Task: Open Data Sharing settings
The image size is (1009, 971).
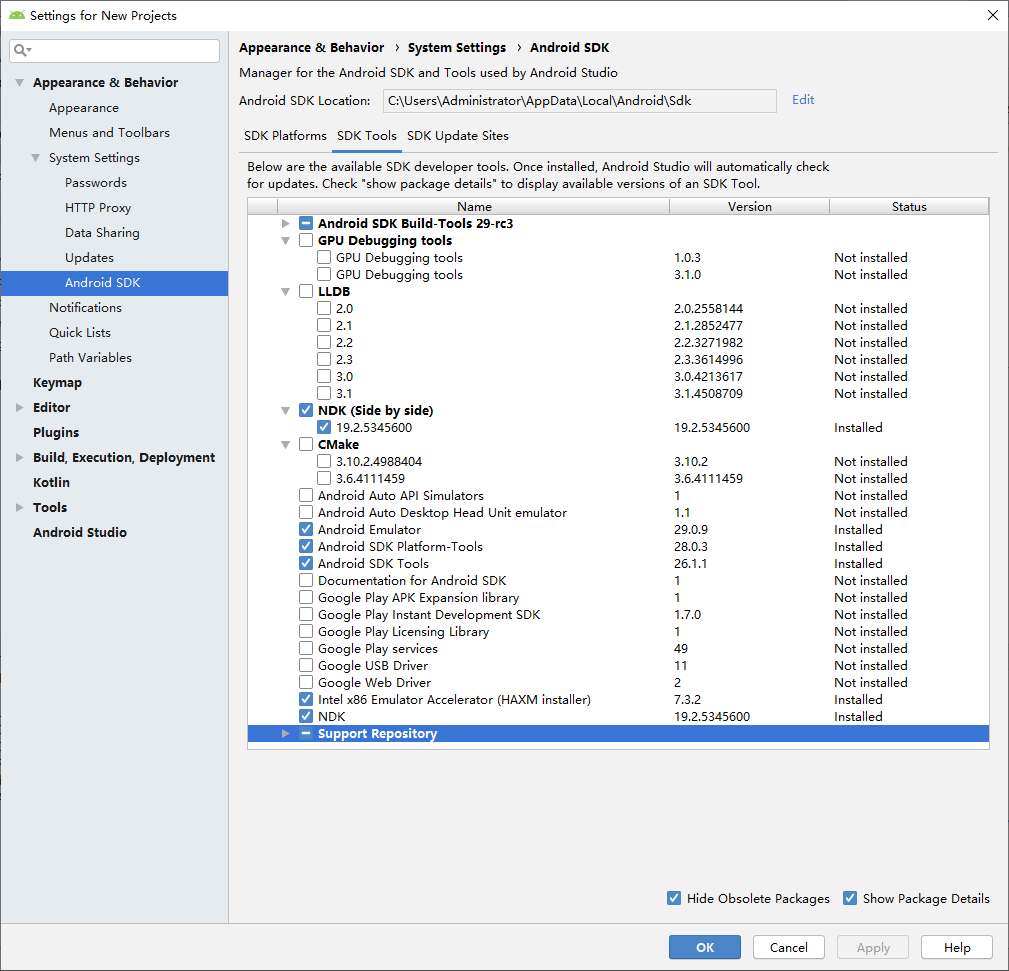Action: click(x=102, y=232)
